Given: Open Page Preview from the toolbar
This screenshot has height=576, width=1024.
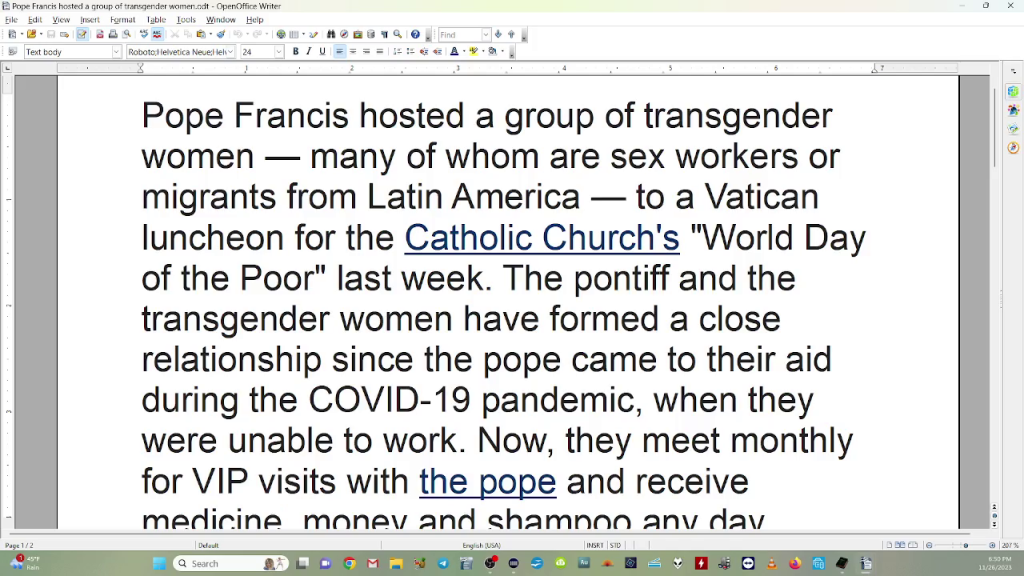Looking at the screenshot, I should point(127,35).
